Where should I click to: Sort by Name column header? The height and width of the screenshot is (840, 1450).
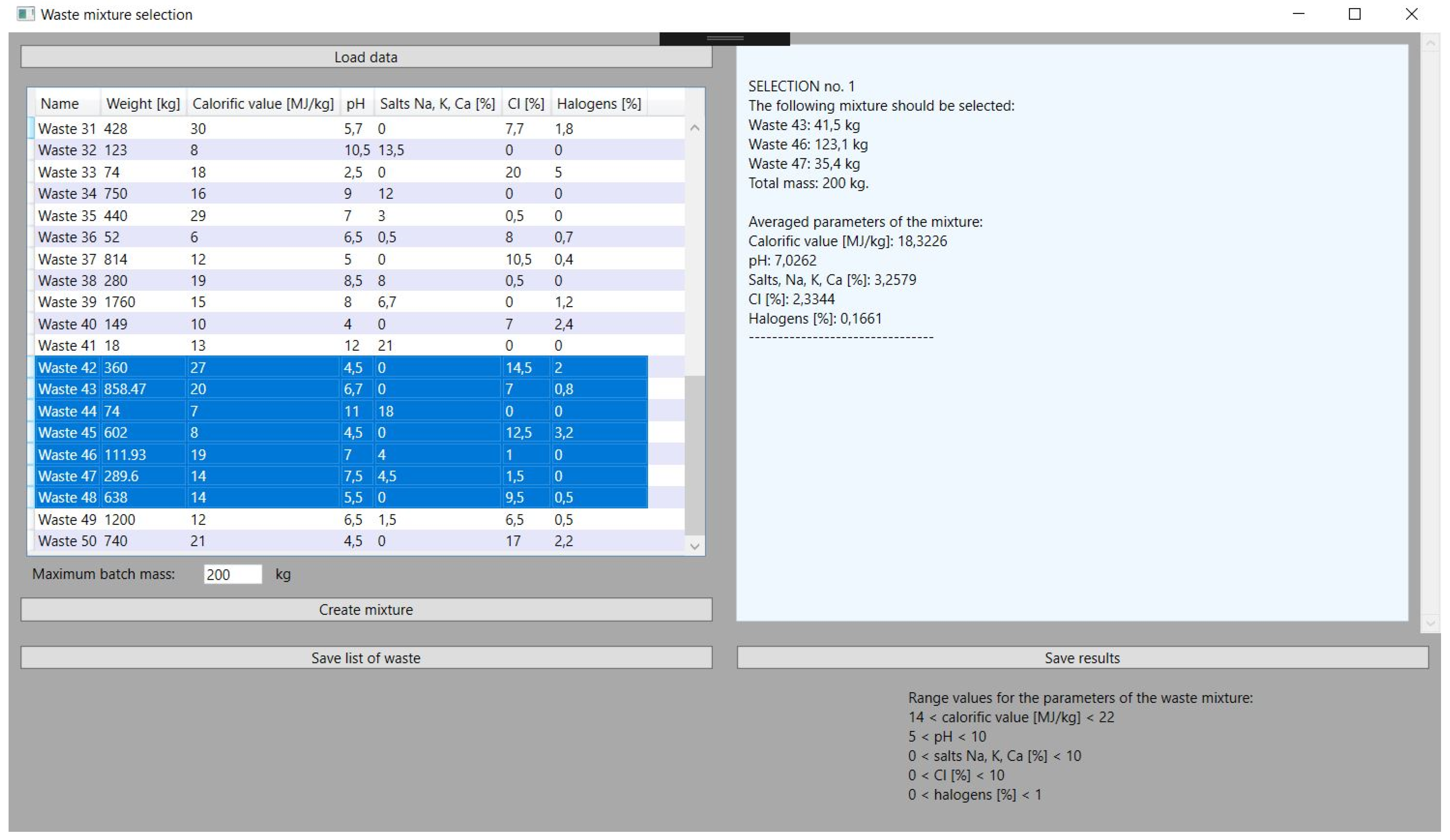coord(60,104)
